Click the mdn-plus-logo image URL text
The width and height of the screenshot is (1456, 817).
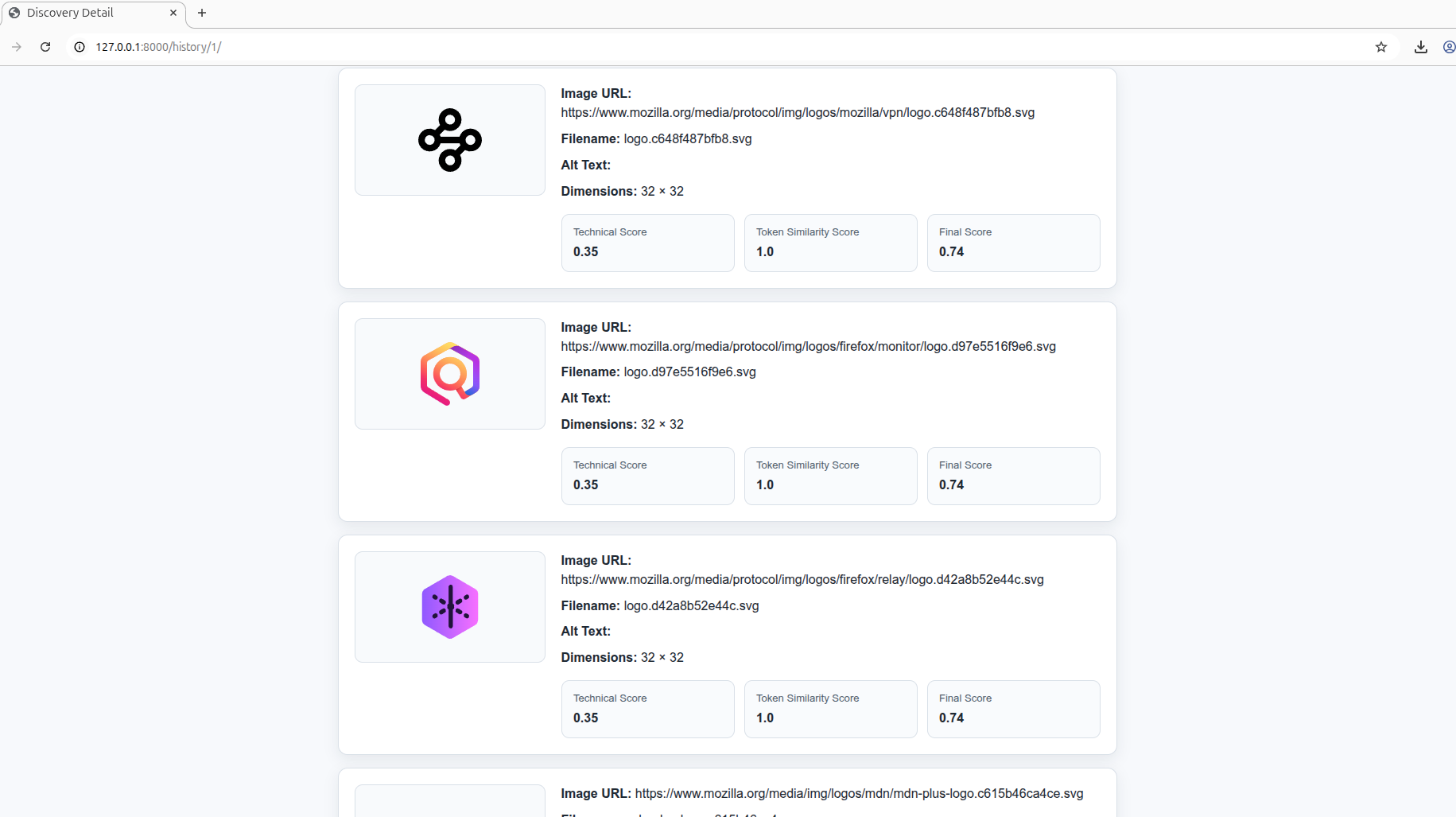(x=859, y=794)
